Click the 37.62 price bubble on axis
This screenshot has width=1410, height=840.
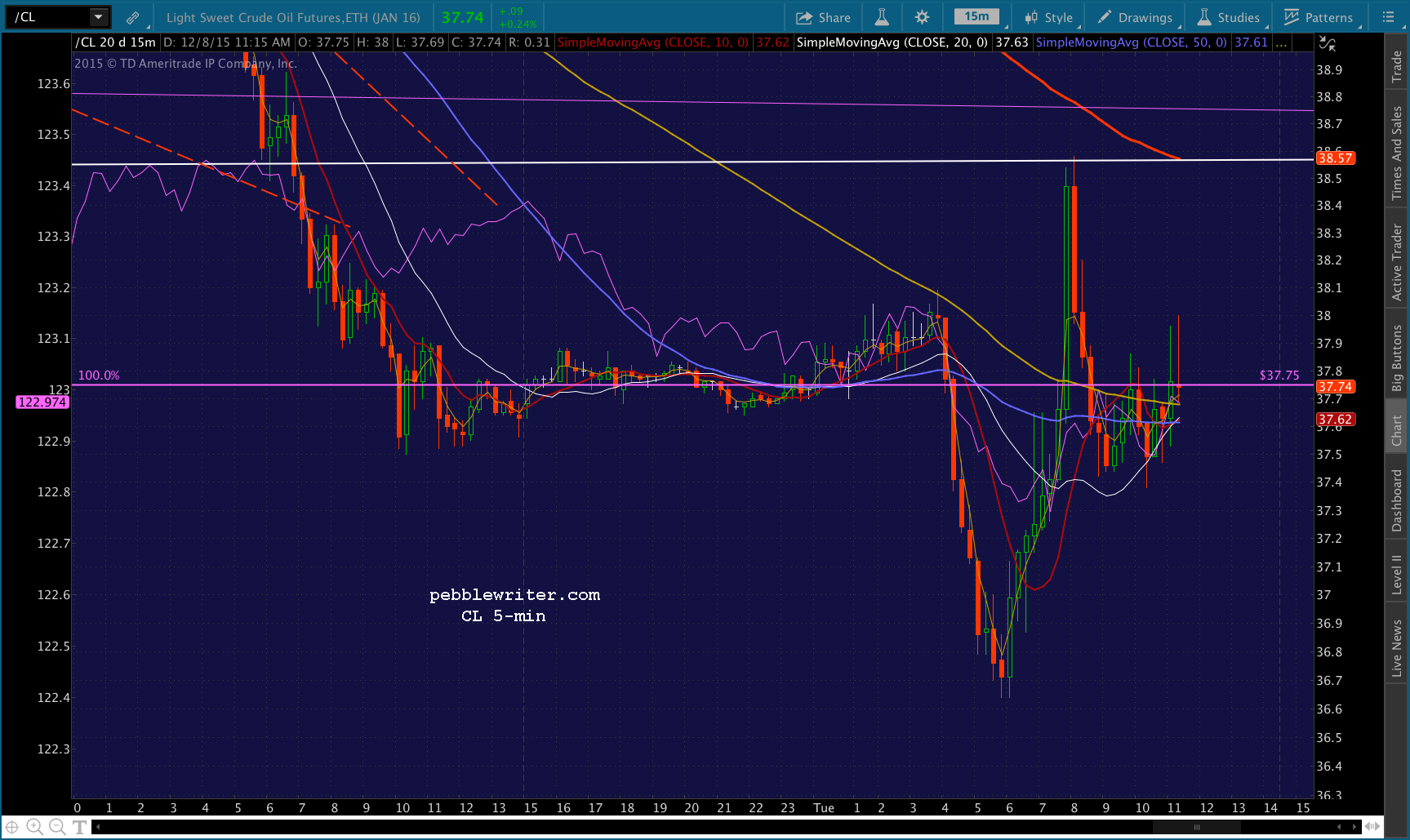pos(1335,420)
